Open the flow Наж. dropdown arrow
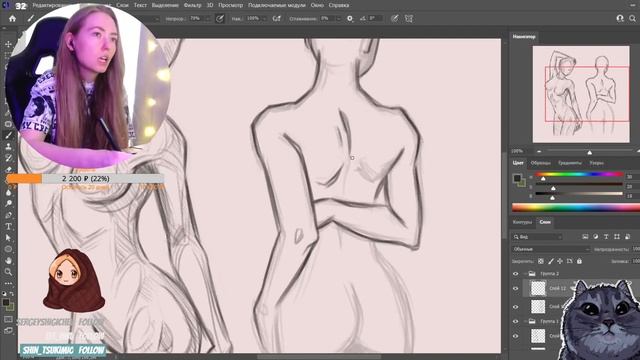 pyautogui.click(x=264, y=18)
